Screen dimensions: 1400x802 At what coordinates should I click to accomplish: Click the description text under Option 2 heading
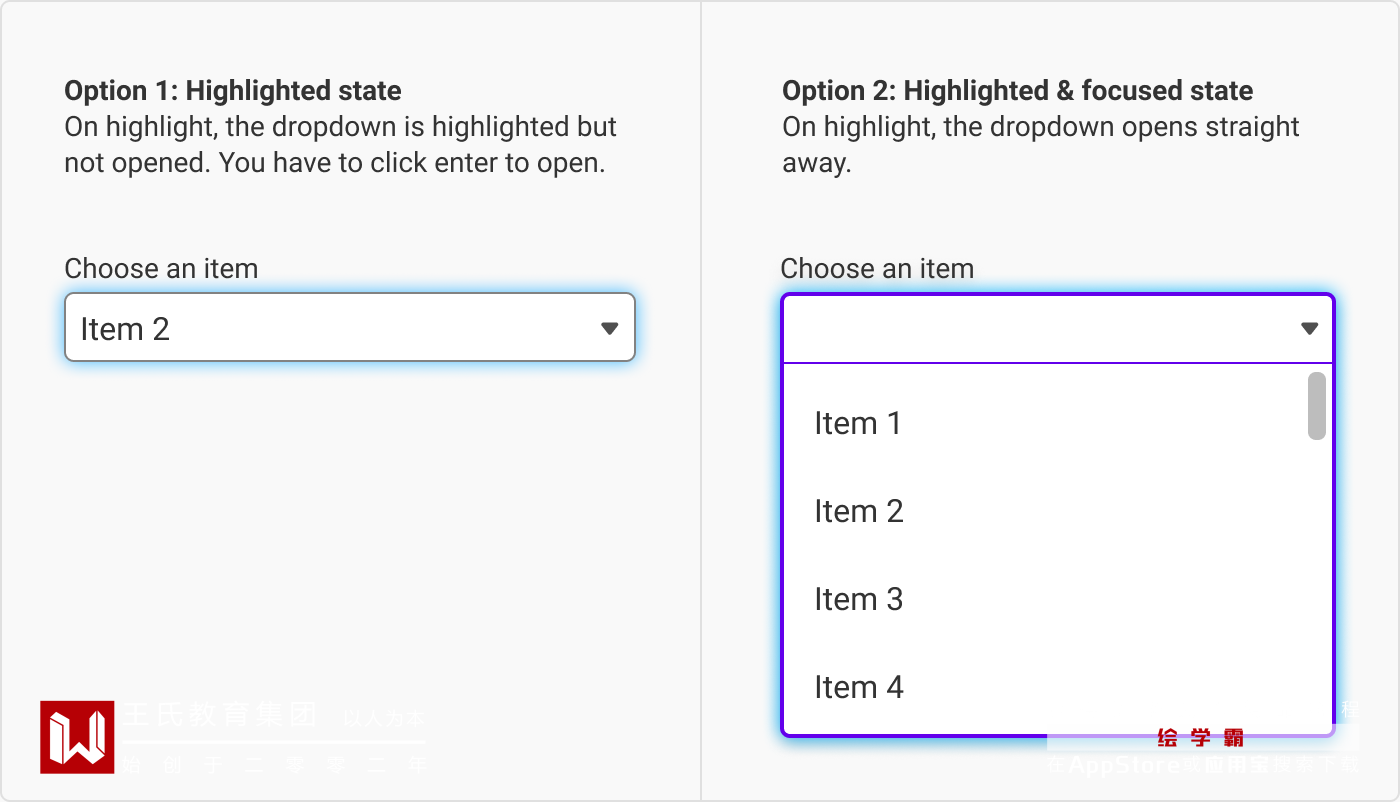click(x=1040, y=145)
